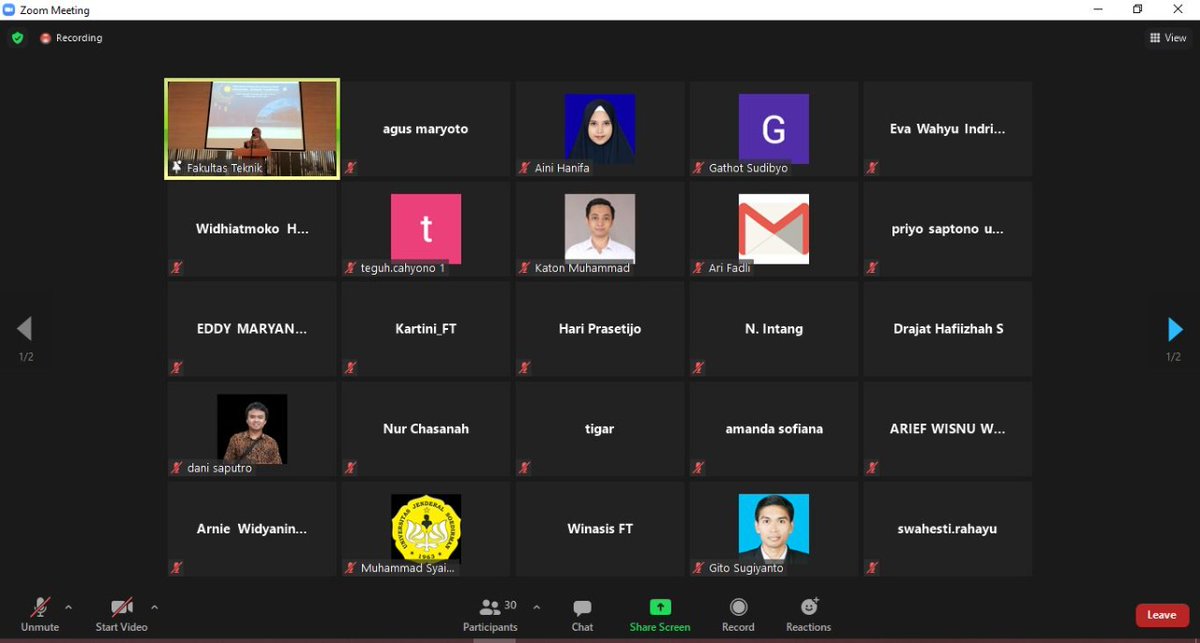Select the Kartini_FT tile
The image size is (1200, 643).
[426, 329]
